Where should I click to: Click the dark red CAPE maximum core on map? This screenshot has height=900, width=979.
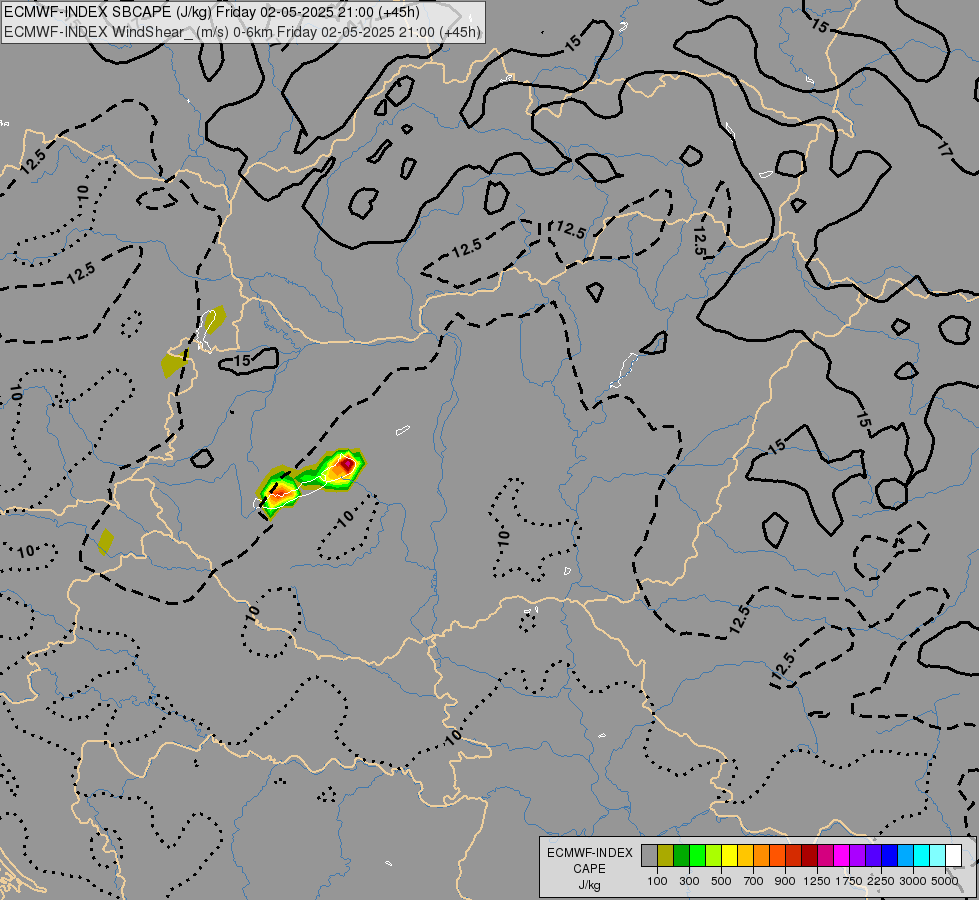pyautogui.click(x=347, y=464)
